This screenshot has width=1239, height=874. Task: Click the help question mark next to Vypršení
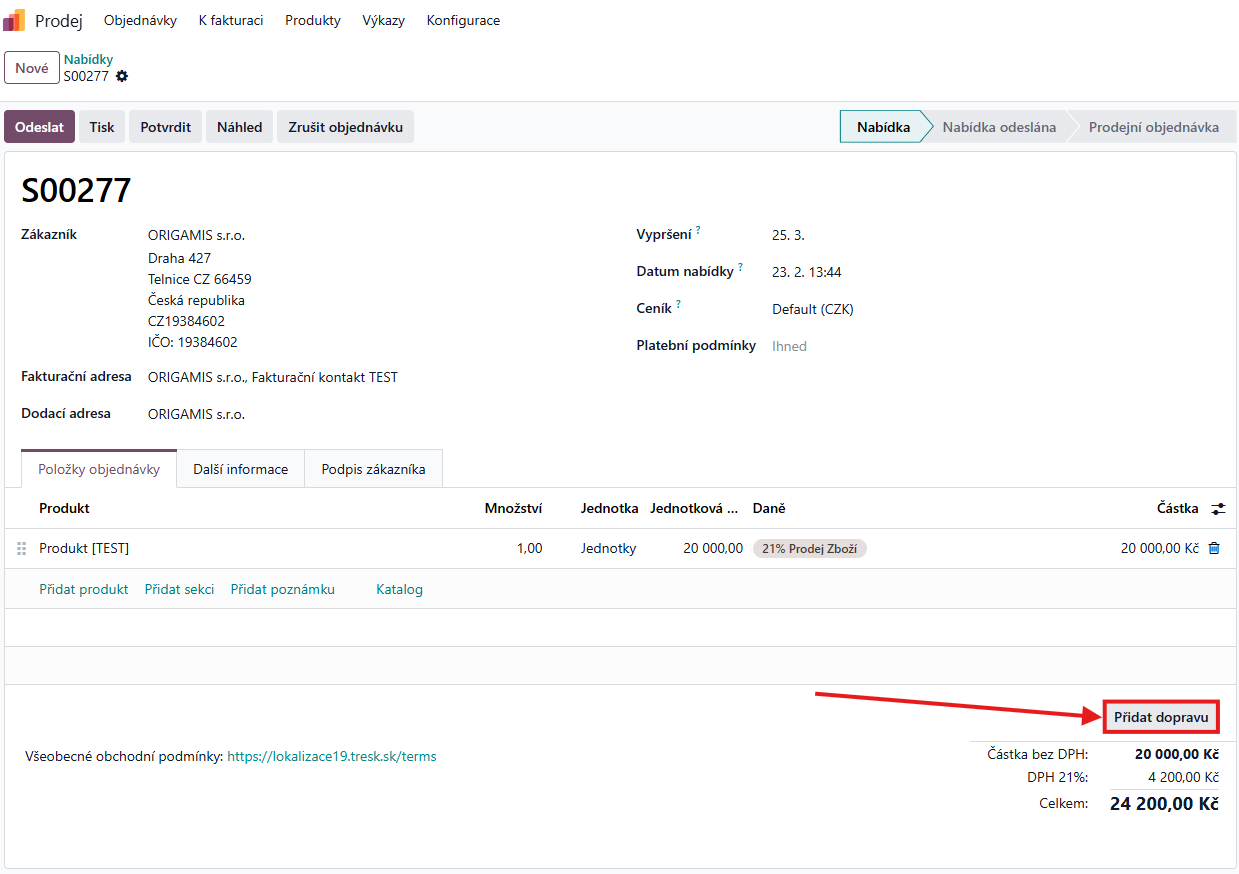point(698,231)
